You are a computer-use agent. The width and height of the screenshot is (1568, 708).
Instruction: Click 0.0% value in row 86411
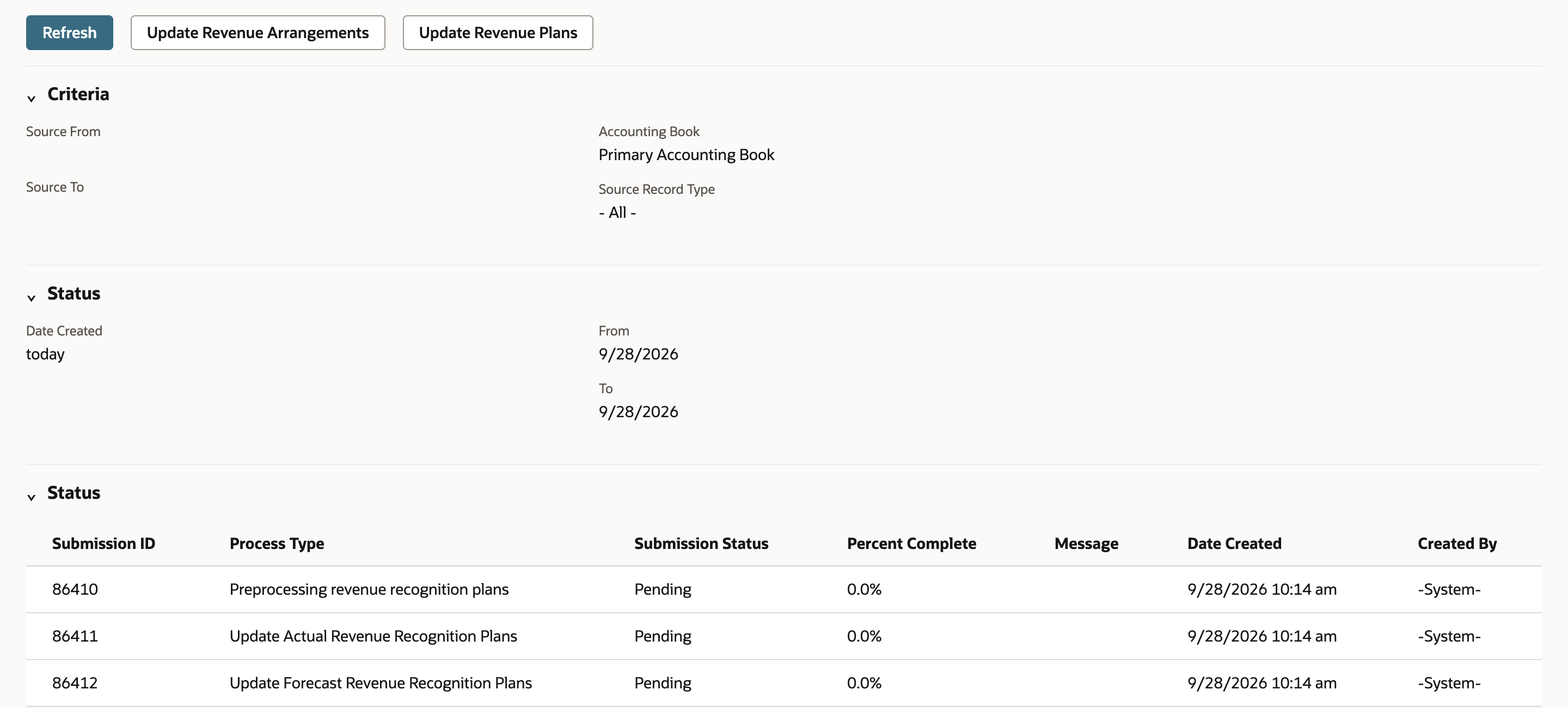pyautogui.click(x=863, y=636)
